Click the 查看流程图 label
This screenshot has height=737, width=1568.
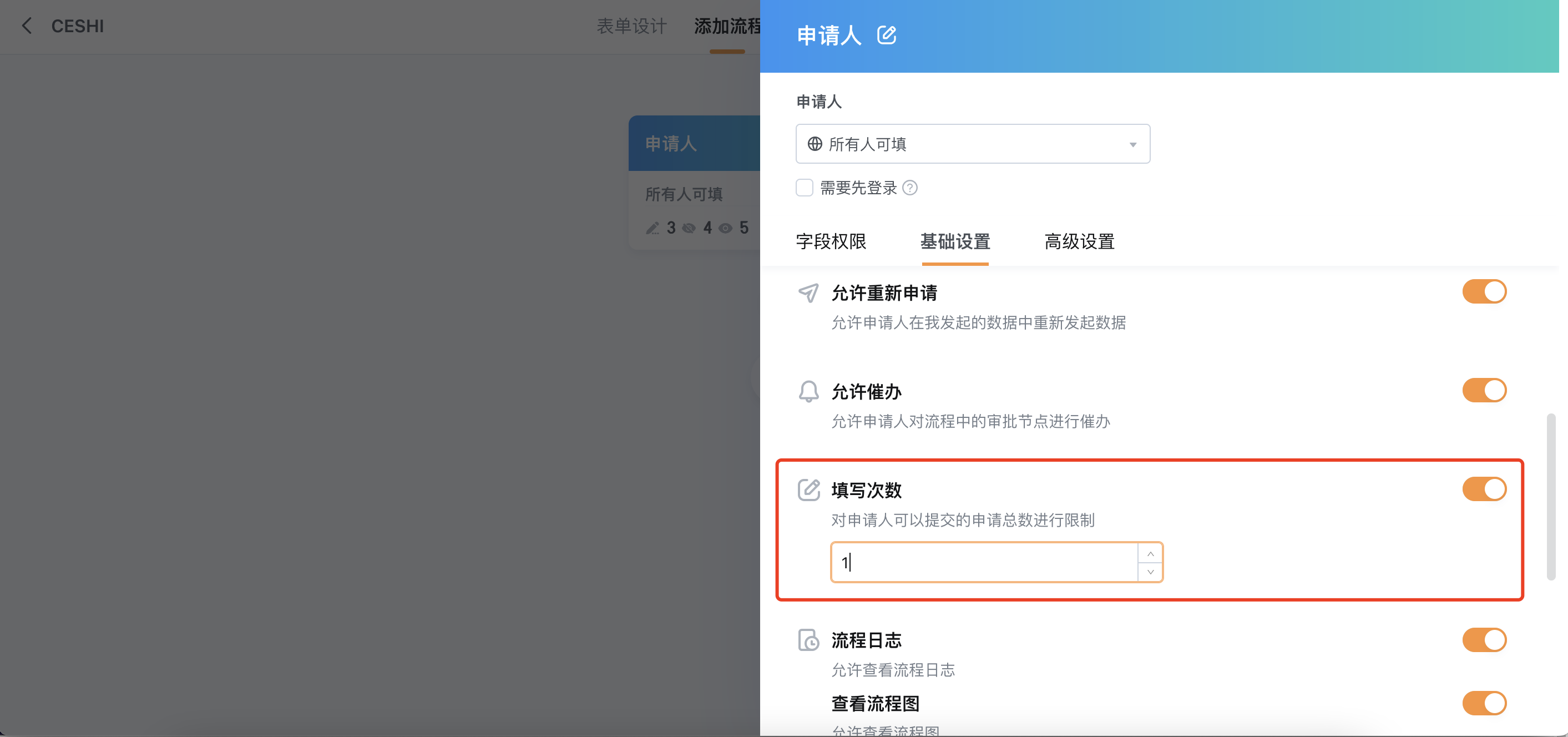[x=876, y=704]
